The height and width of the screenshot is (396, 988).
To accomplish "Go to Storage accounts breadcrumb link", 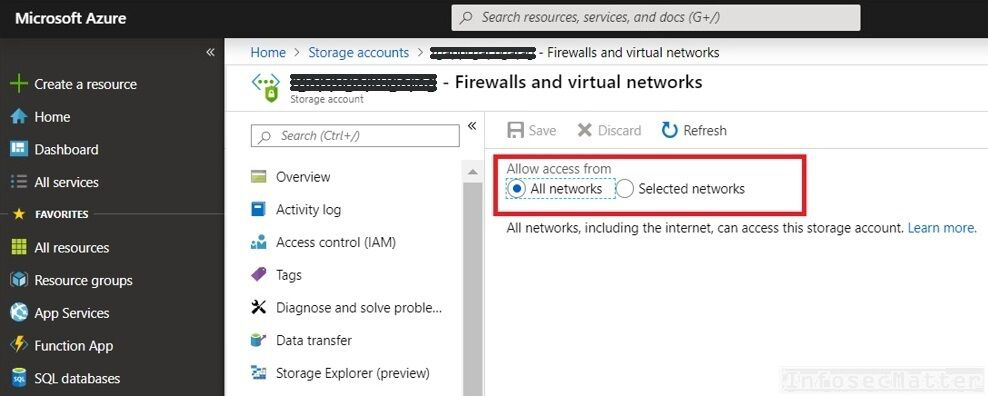I will (x=359, y=52).
